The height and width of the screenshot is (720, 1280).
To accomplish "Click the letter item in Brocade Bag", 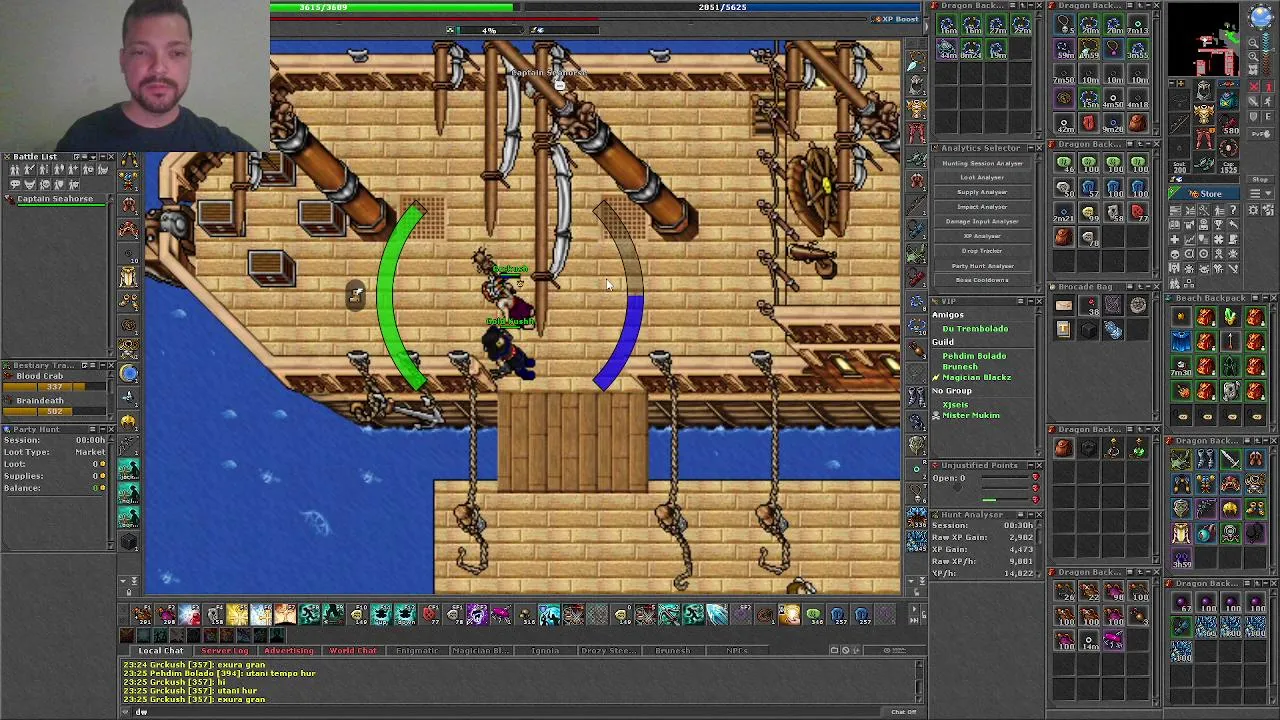I will tap(1064, 306).
